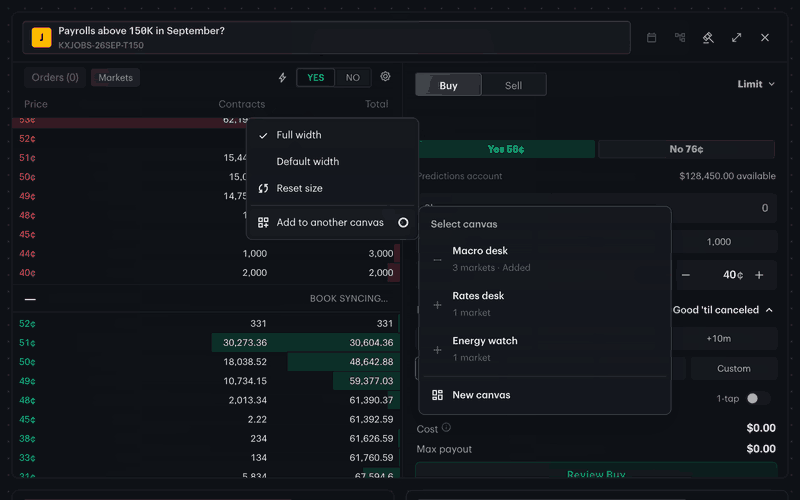Click the Contracts column header
The height and width of the screenshot is (500, 800).
242,104
